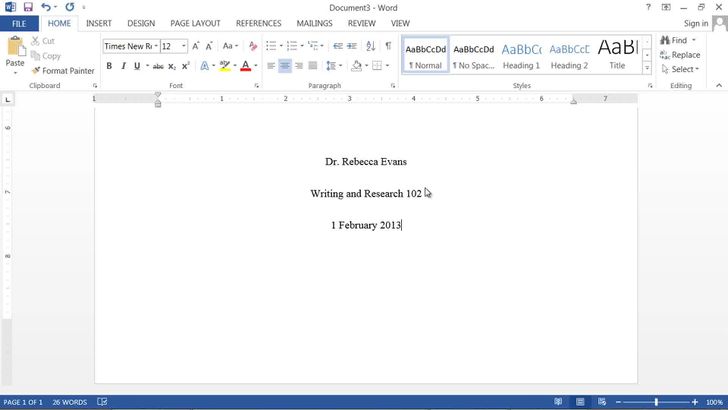Toggle italic formatting
Viewport: 728px width, 410px height.
123,66
